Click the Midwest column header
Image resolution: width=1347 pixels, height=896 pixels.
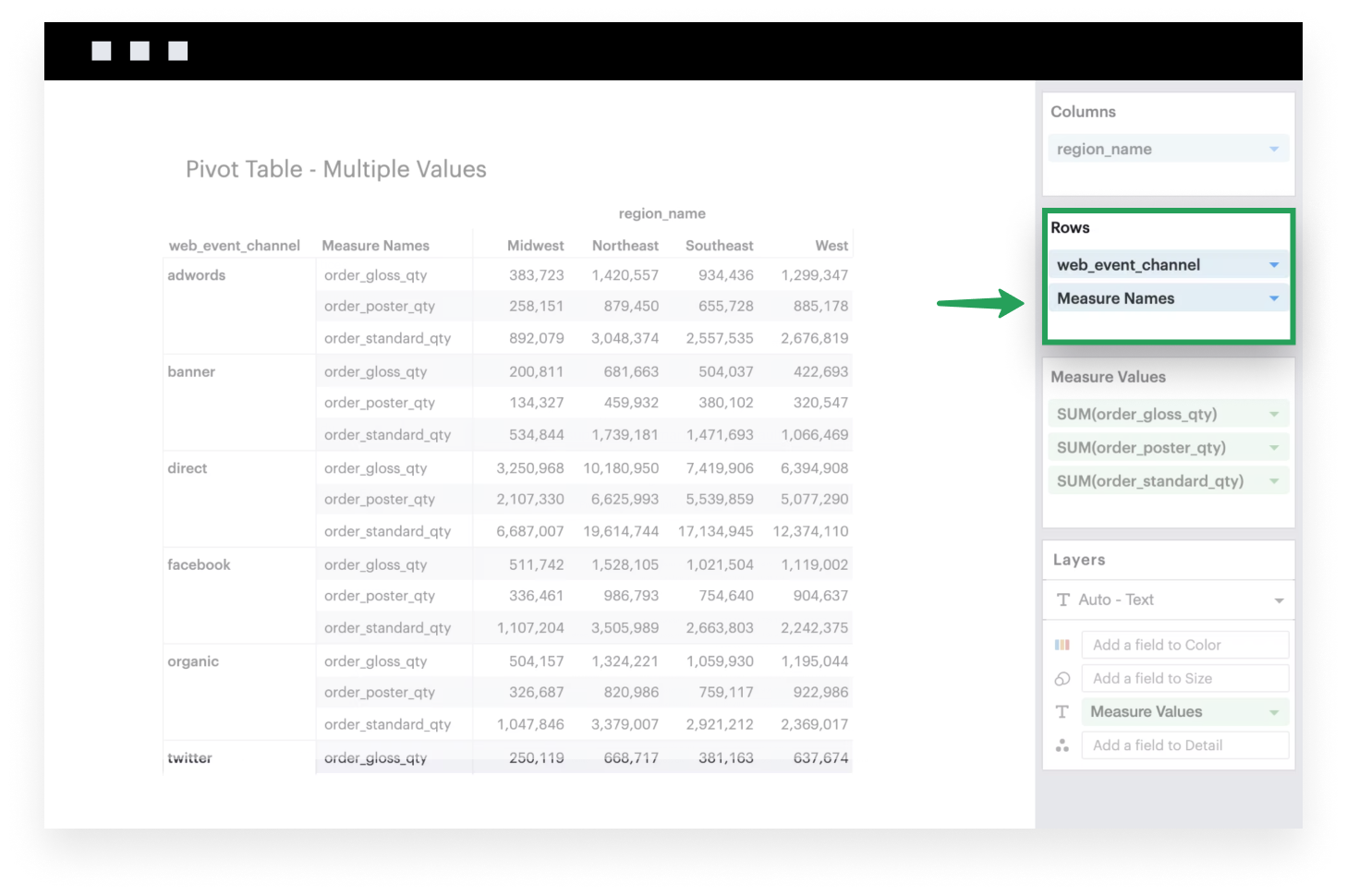tap(536, 245)
